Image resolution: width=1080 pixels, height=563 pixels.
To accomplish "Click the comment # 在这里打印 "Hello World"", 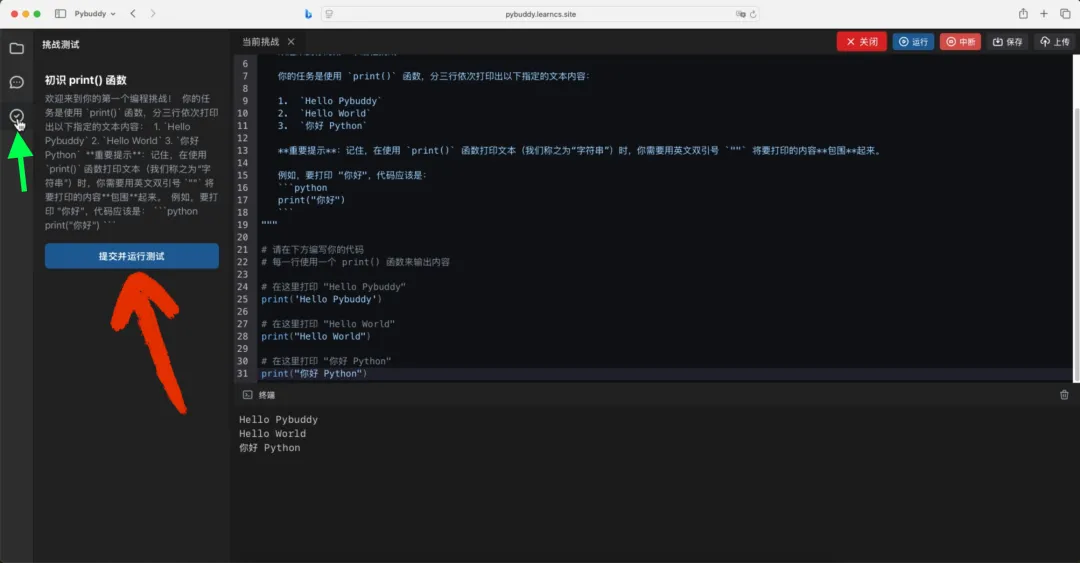I will (328, 324).
